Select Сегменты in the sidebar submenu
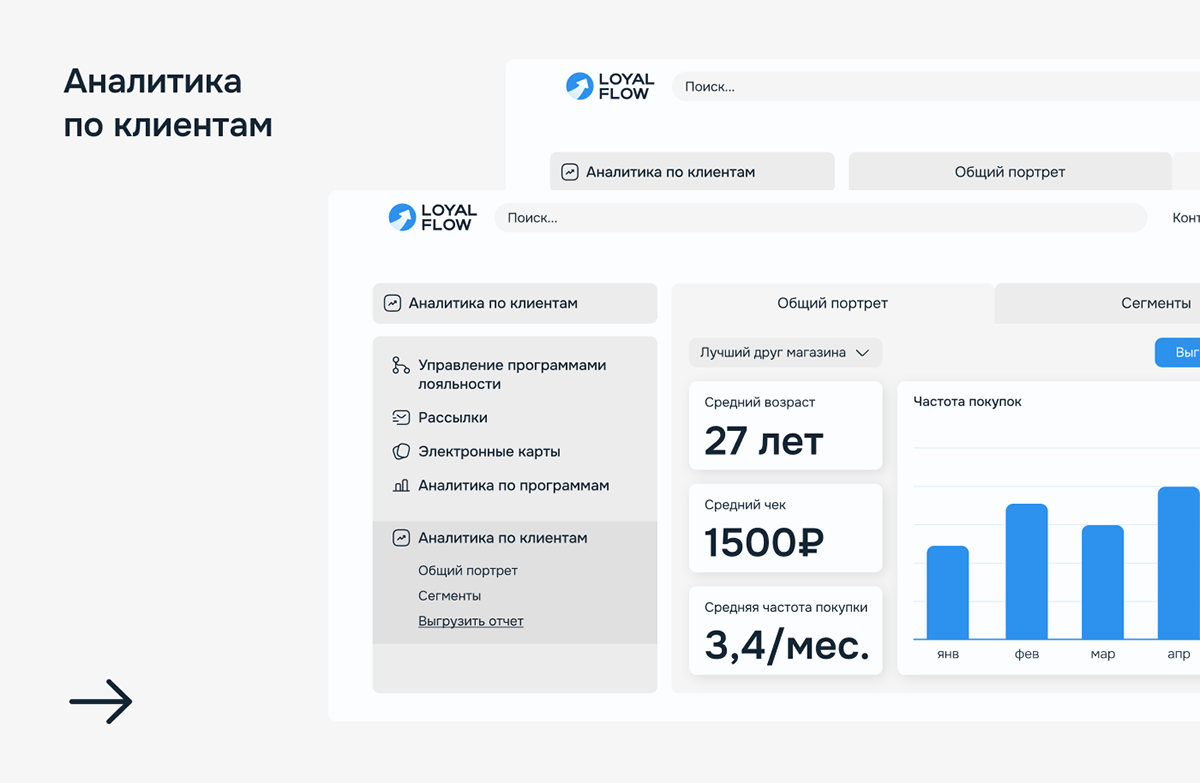The width and height of the screenshot is (1200, 783). click(x=449, y=596)
